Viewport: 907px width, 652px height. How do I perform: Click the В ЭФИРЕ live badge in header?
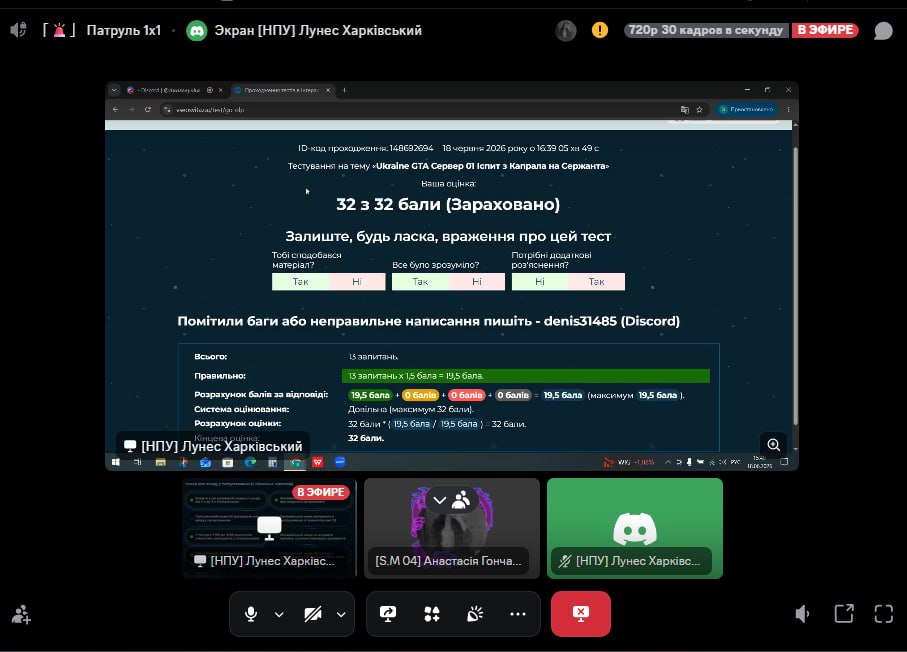[825, 30]
